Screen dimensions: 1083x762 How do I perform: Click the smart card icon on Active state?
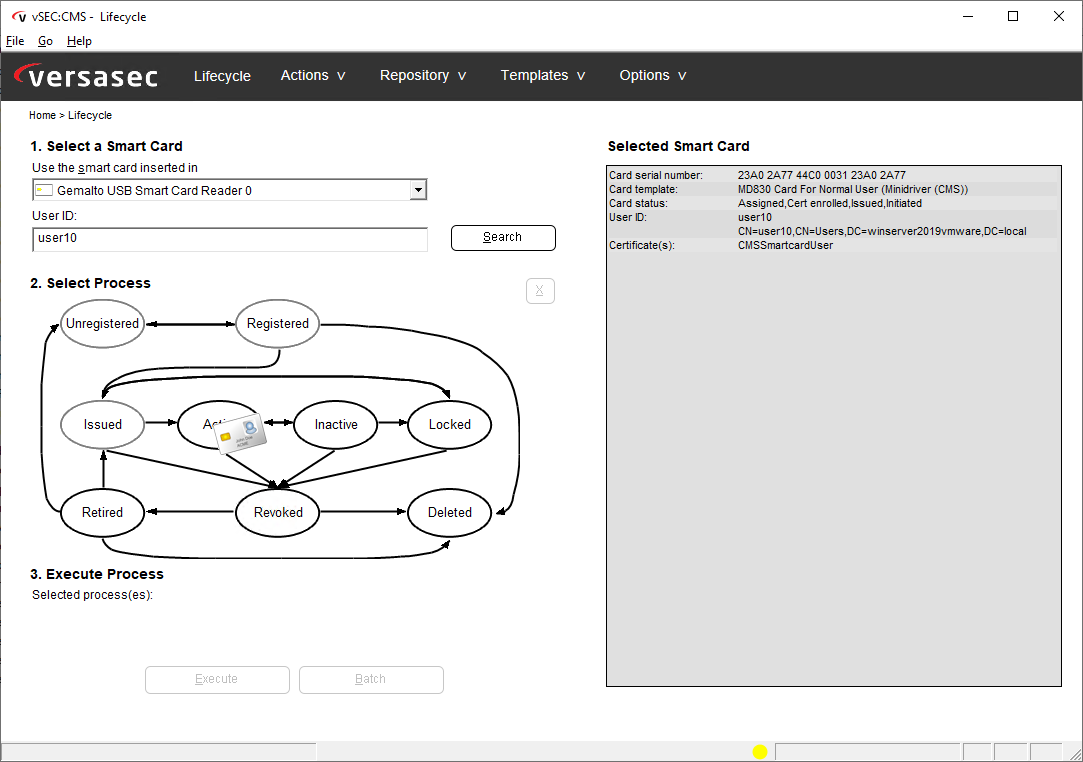pos(240,434)
